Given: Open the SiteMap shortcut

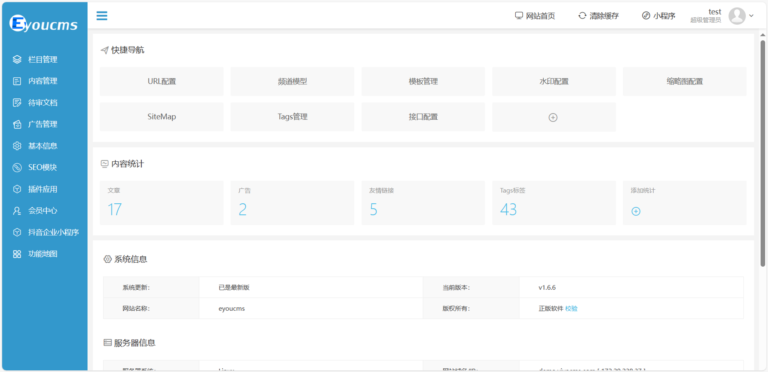Looking at the screenshot, I should coord(162,117).
